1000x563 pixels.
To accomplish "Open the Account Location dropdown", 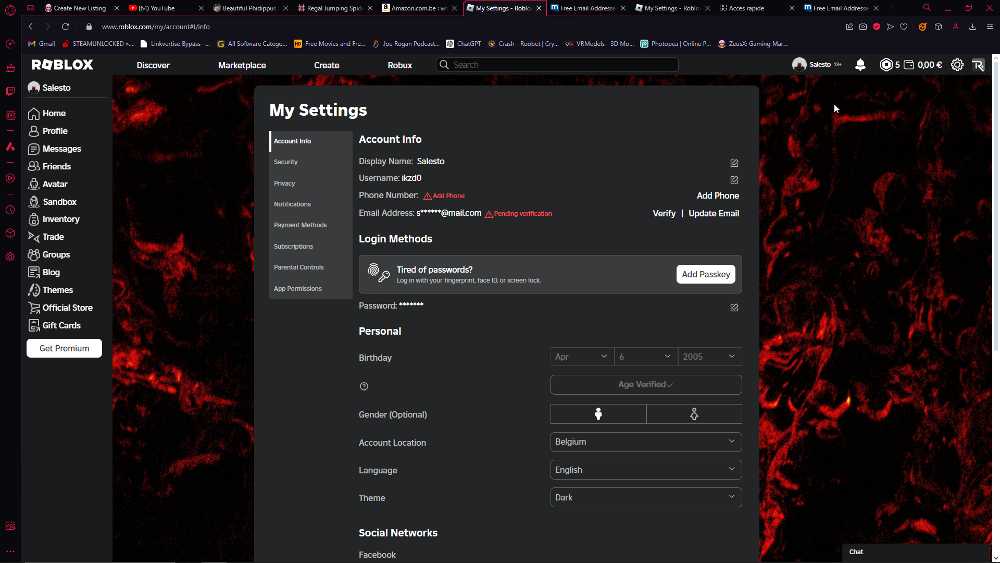I will click(645, 442).
